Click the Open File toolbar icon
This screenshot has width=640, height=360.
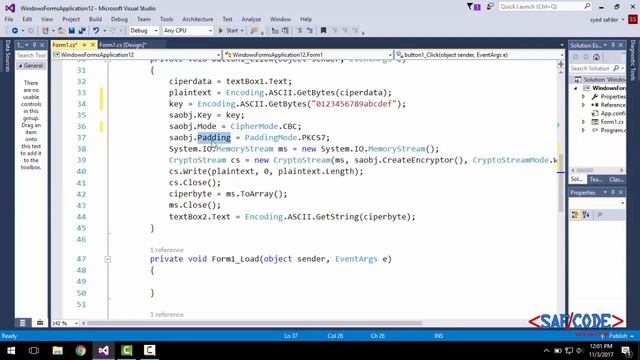pos(61,31)
